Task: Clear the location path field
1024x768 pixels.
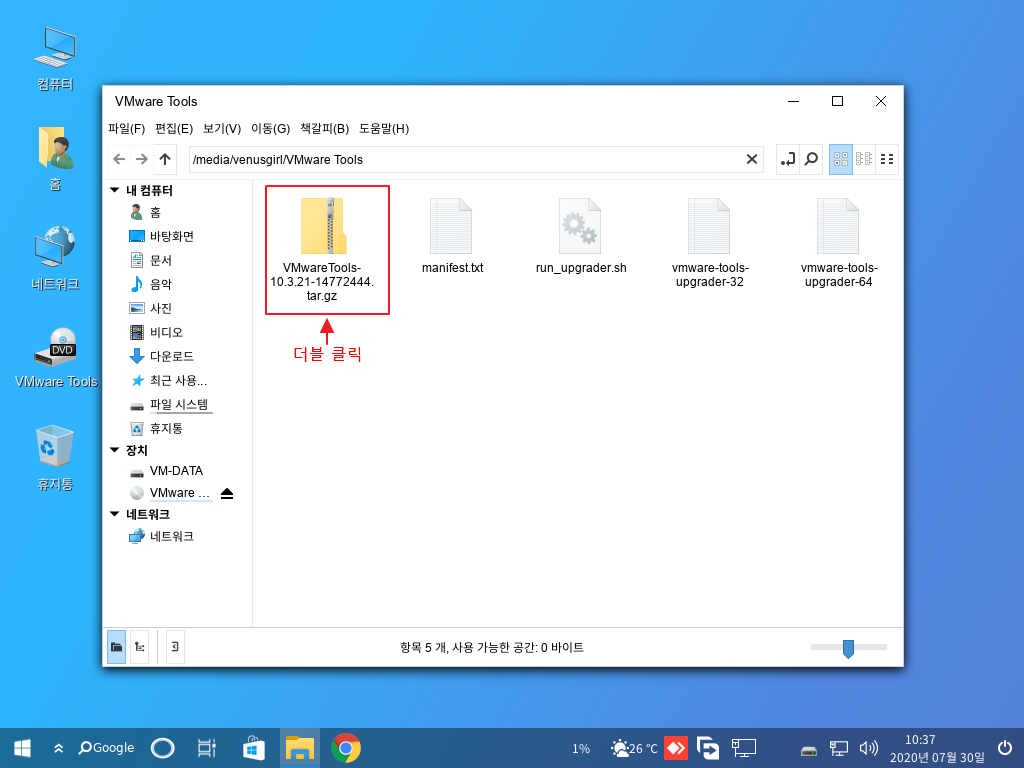Action: point(752,159)
